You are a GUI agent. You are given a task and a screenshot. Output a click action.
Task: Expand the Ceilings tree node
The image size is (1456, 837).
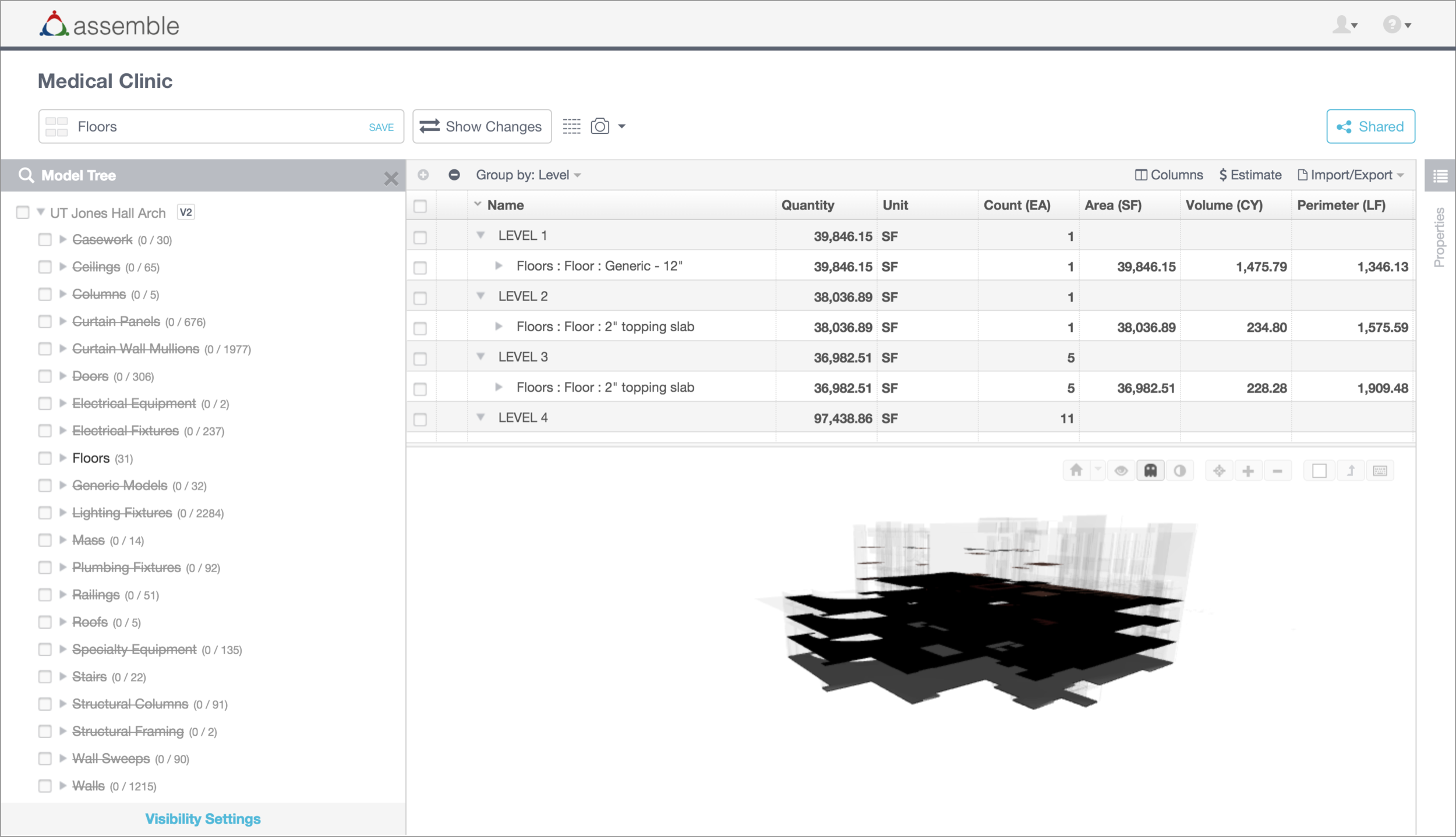(63, 267)
